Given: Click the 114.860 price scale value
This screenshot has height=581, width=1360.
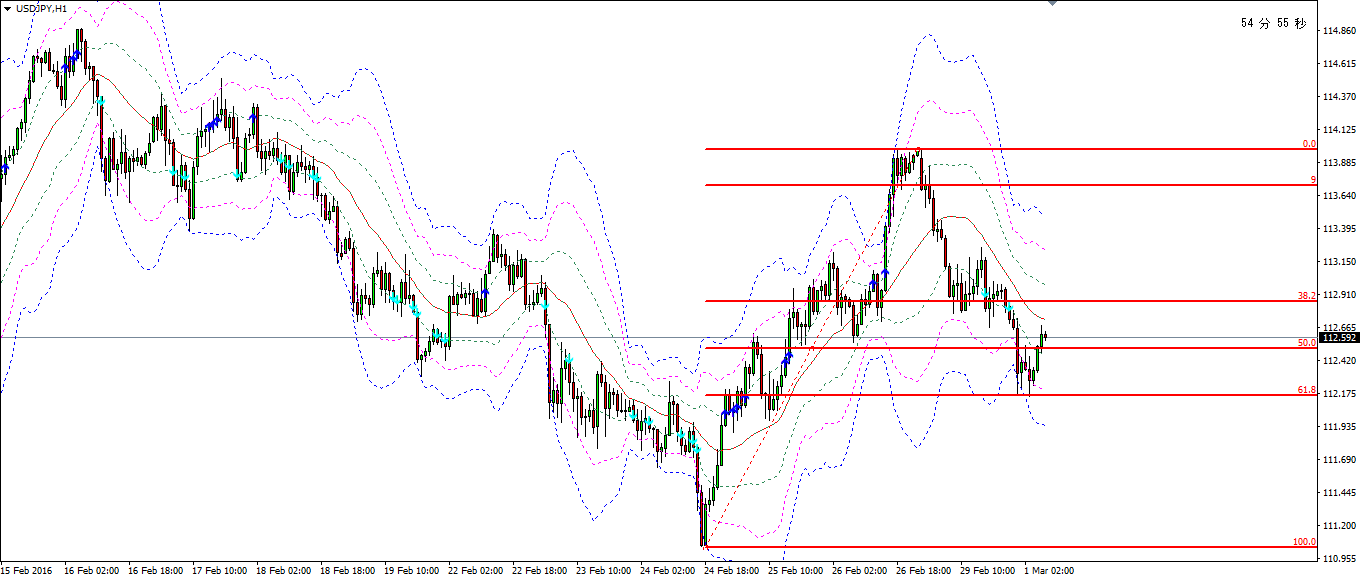Looking at the screenshot, I should [x=1339, y=31].
